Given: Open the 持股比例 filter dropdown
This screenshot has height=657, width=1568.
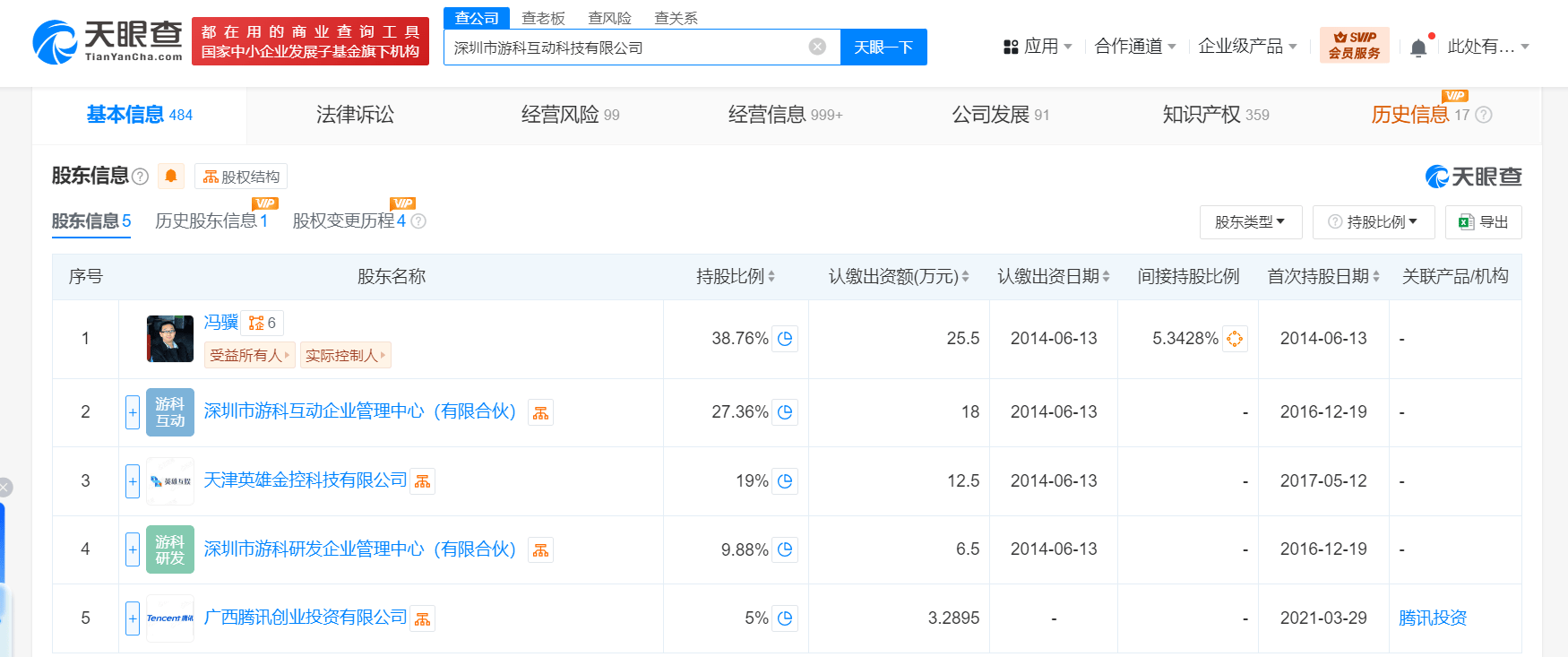Looking at the screenshot, I should click(1374, 222).
